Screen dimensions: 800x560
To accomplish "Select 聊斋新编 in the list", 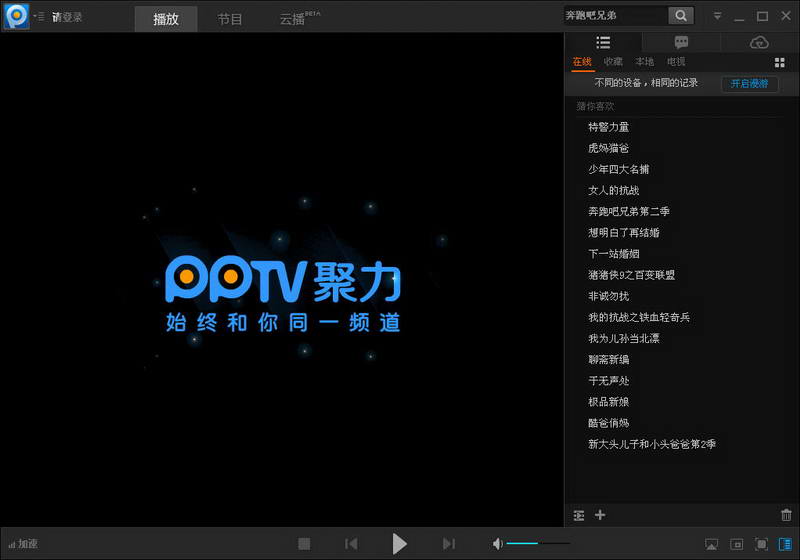I will click(x=609, y=360).
